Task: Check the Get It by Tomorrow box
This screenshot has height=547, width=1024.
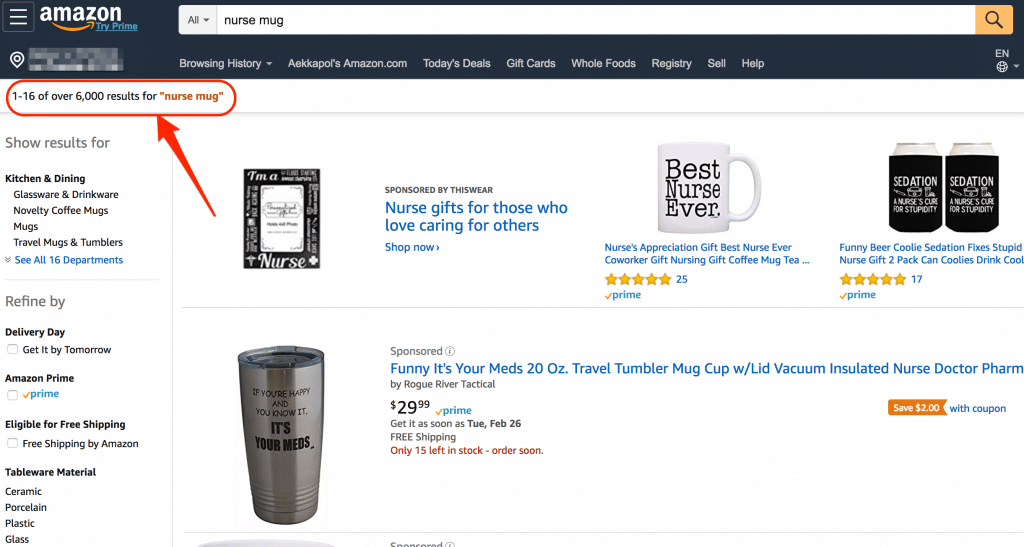Action: click(x=12, y=349)
